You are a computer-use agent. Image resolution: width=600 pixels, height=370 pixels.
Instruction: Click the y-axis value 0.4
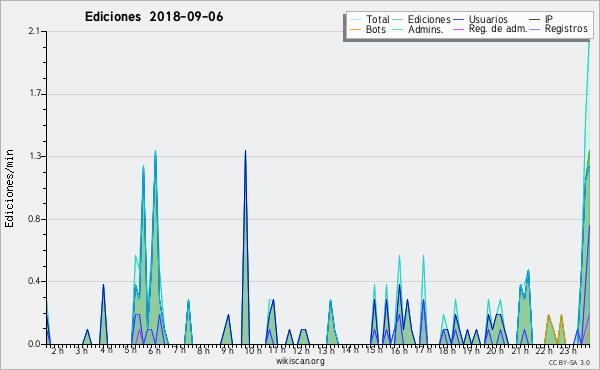point(34,282)
